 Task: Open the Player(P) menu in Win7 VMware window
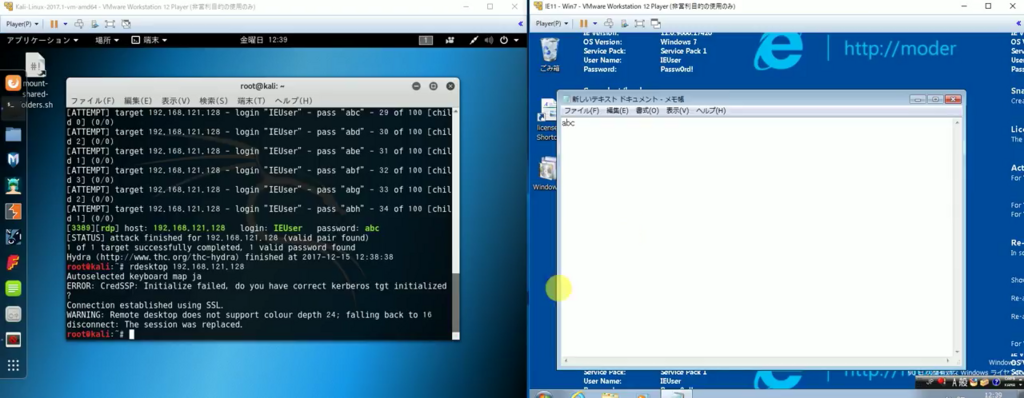coord(551,24)
